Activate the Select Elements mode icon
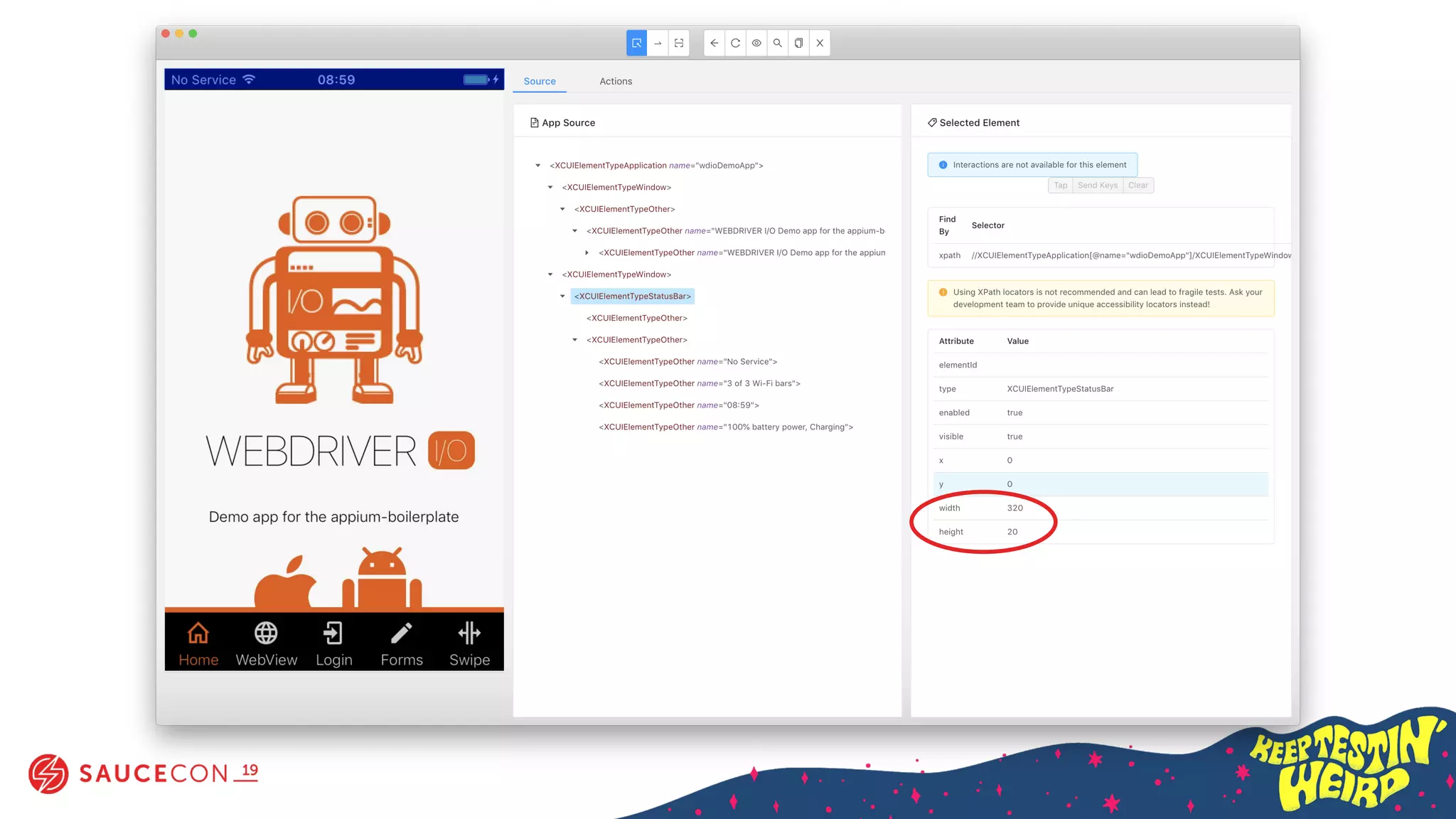1456x819 pixels. click(x=636, y=43)
